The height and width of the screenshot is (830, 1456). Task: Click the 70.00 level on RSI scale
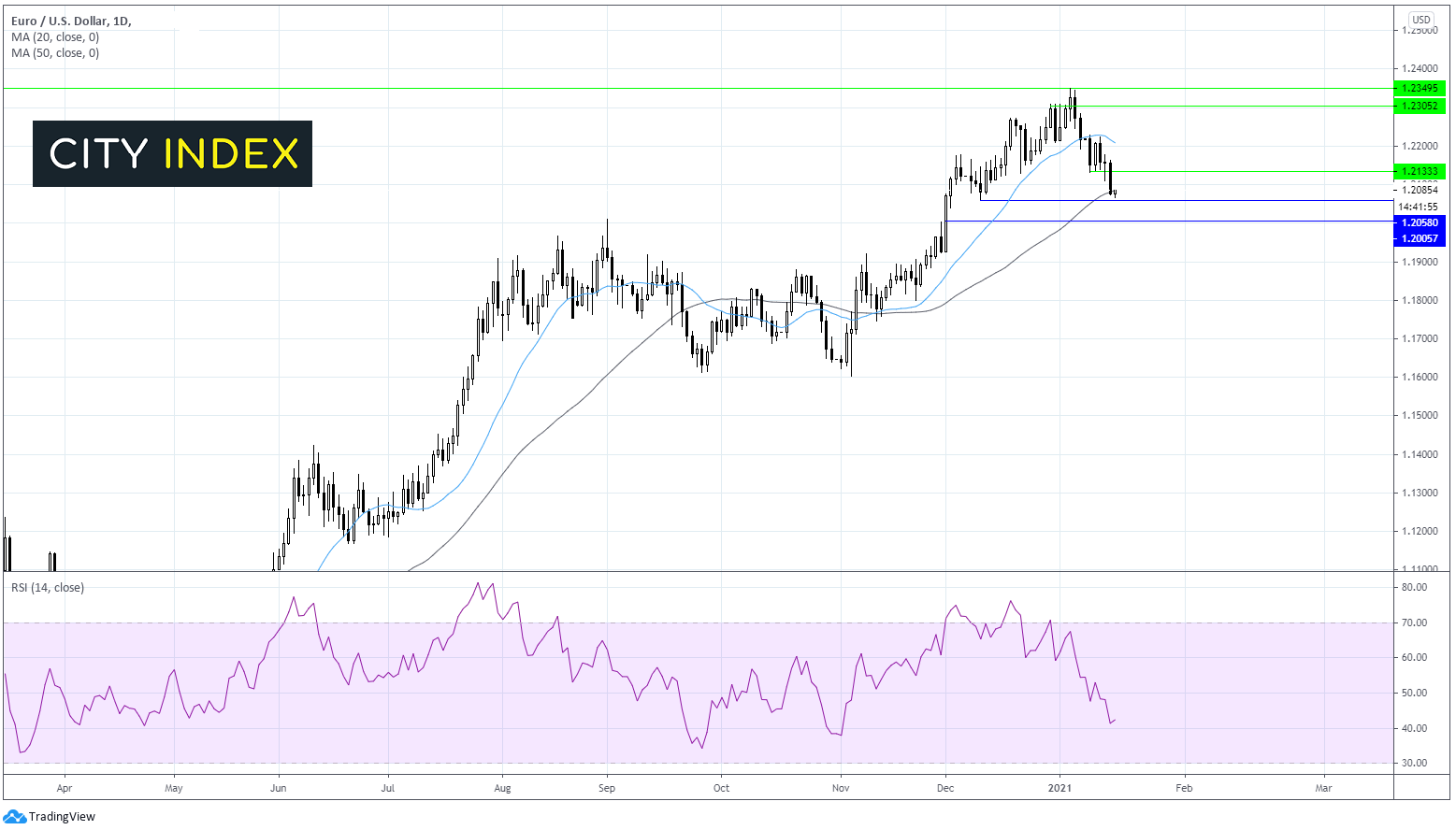point(1415,622)
